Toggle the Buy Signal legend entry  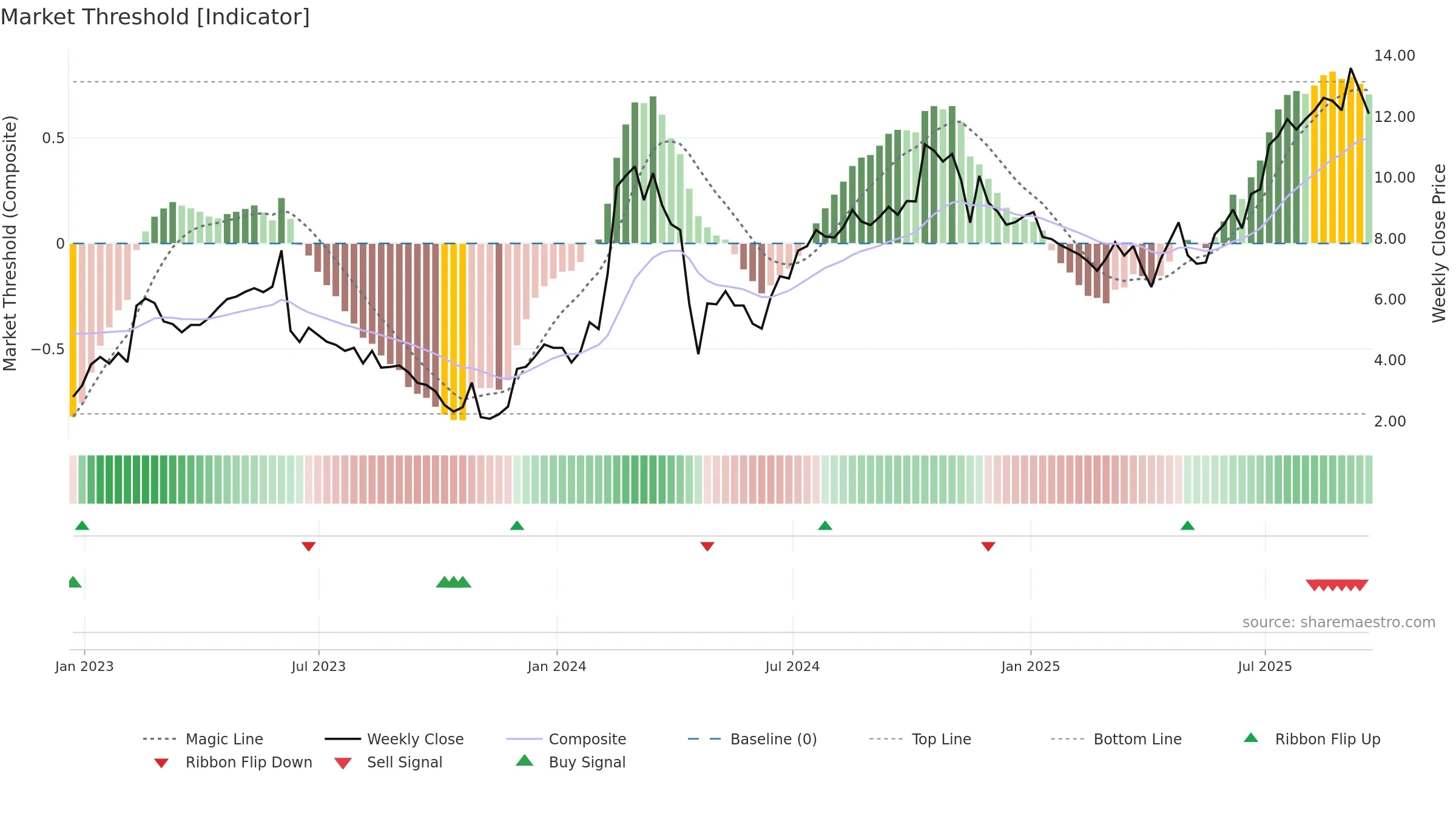[x=570, y=762]
